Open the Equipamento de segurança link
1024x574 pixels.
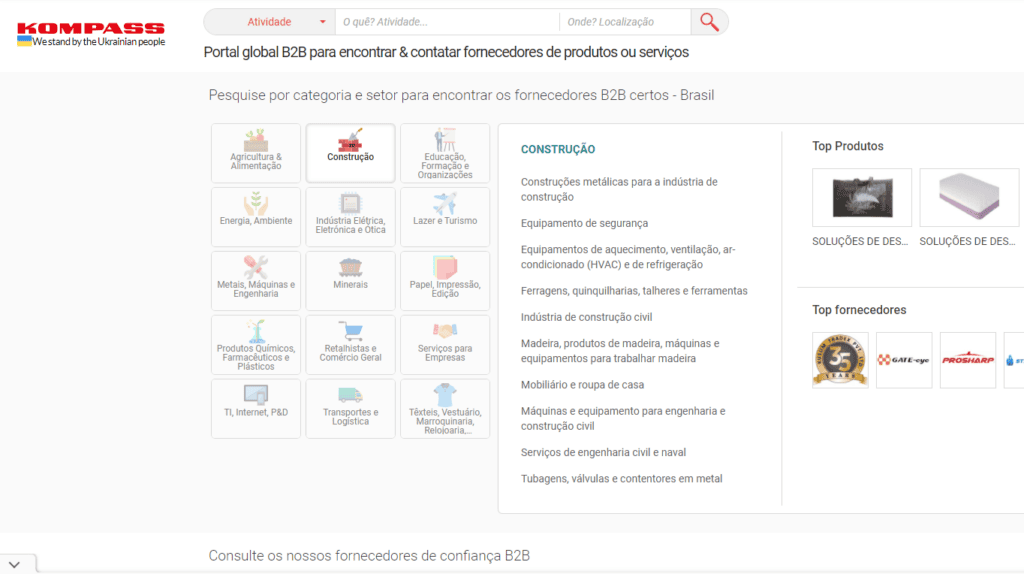click(x=584, y=223)
